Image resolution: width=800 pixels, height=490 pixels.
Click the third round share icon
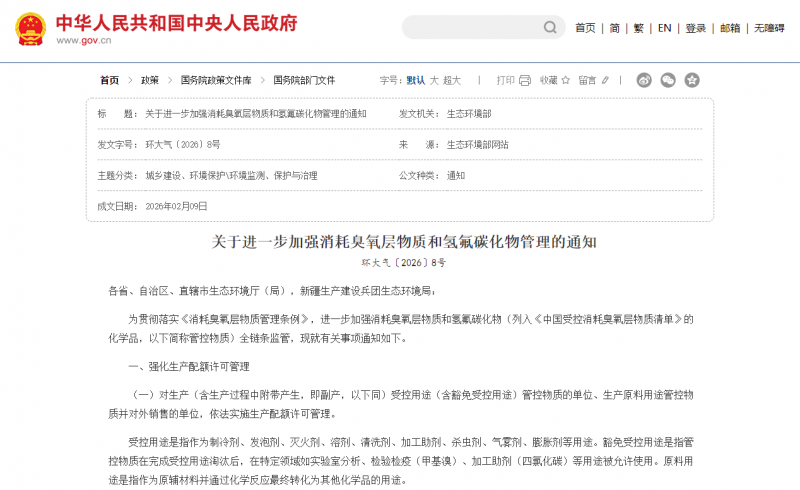[x=691, y=80]
